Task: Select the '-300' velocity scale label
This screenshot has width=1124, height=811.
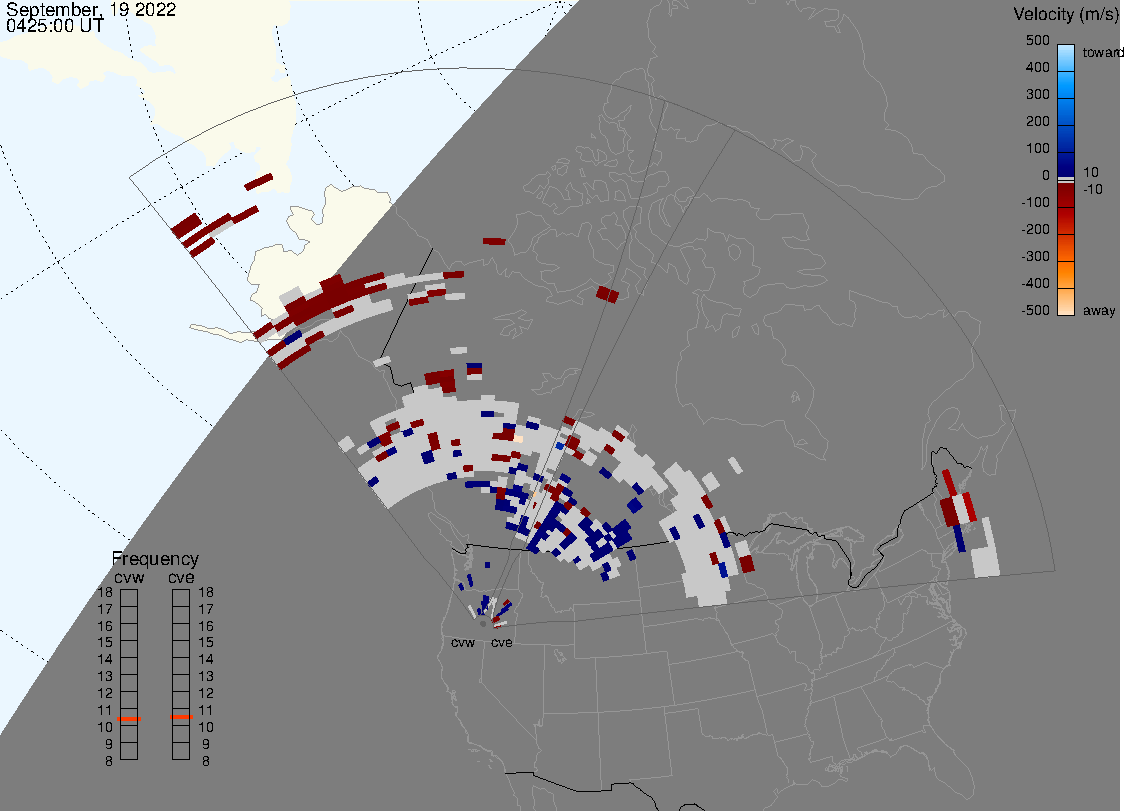Action: click(1035, 257)
